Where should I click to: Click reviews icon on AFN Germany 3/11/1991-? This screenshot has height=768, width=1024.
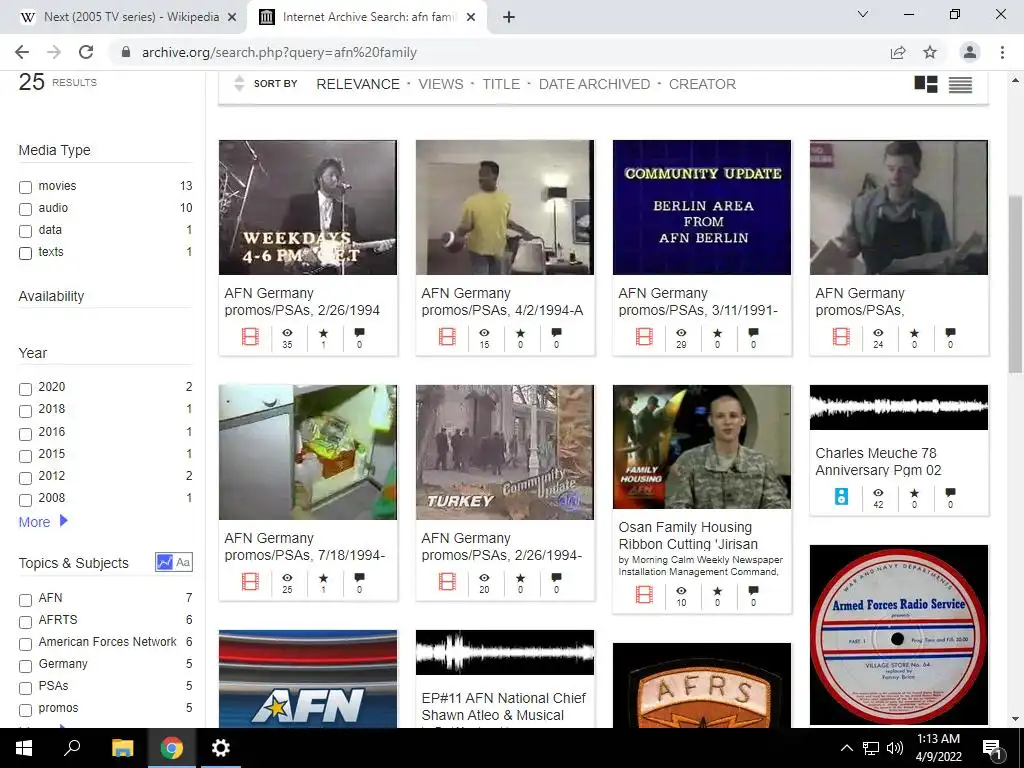[753, 333]
